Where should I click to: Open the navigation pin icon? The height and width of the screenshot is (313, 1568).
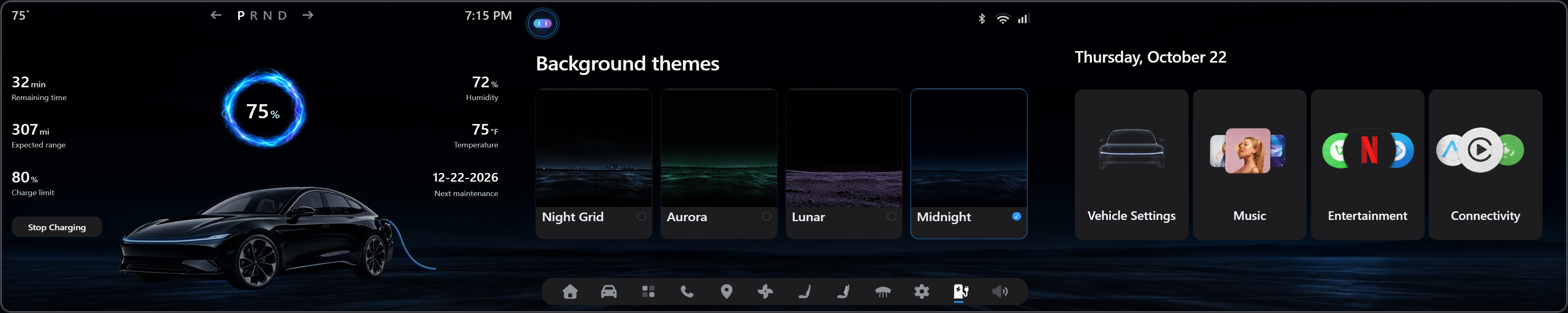[726, 292]
